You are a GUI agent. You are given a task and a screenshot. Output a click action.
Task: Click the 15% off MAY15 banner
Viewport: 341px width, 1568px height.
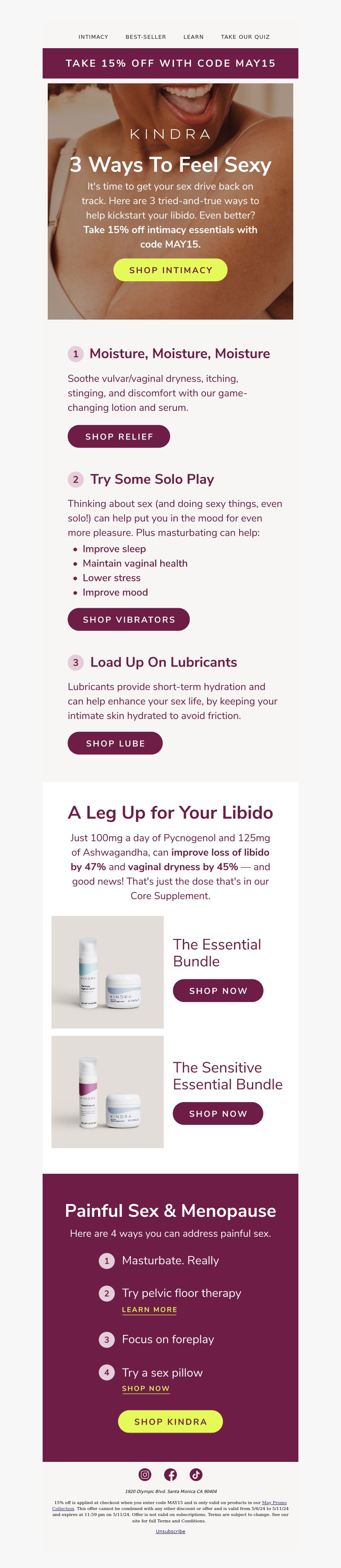170,64
